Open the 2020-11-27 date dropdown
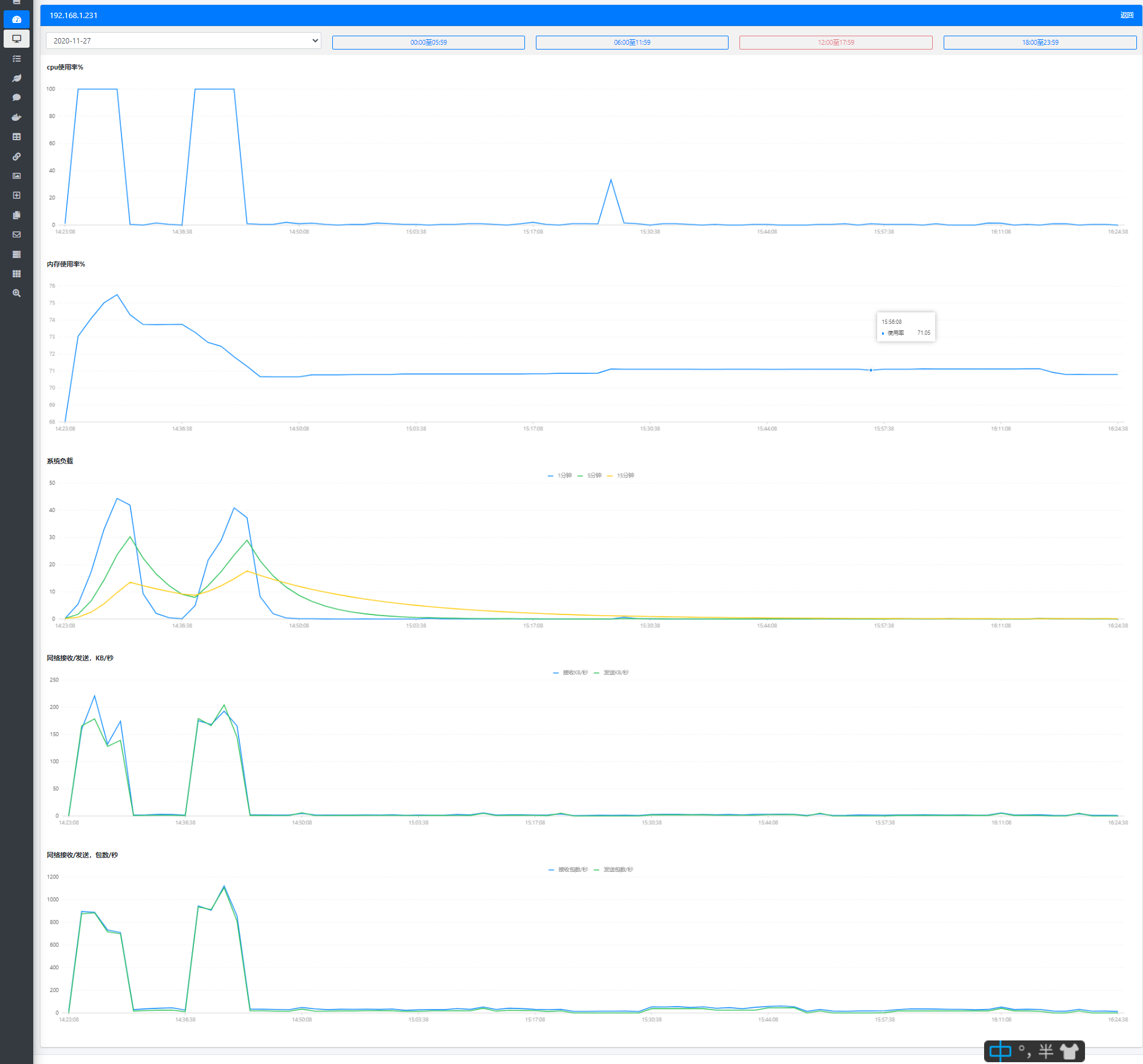 (183, 40)
